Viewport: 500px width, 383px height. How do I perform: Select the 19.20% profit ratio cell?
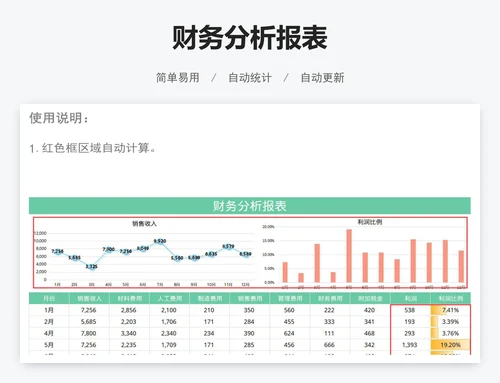450,345
